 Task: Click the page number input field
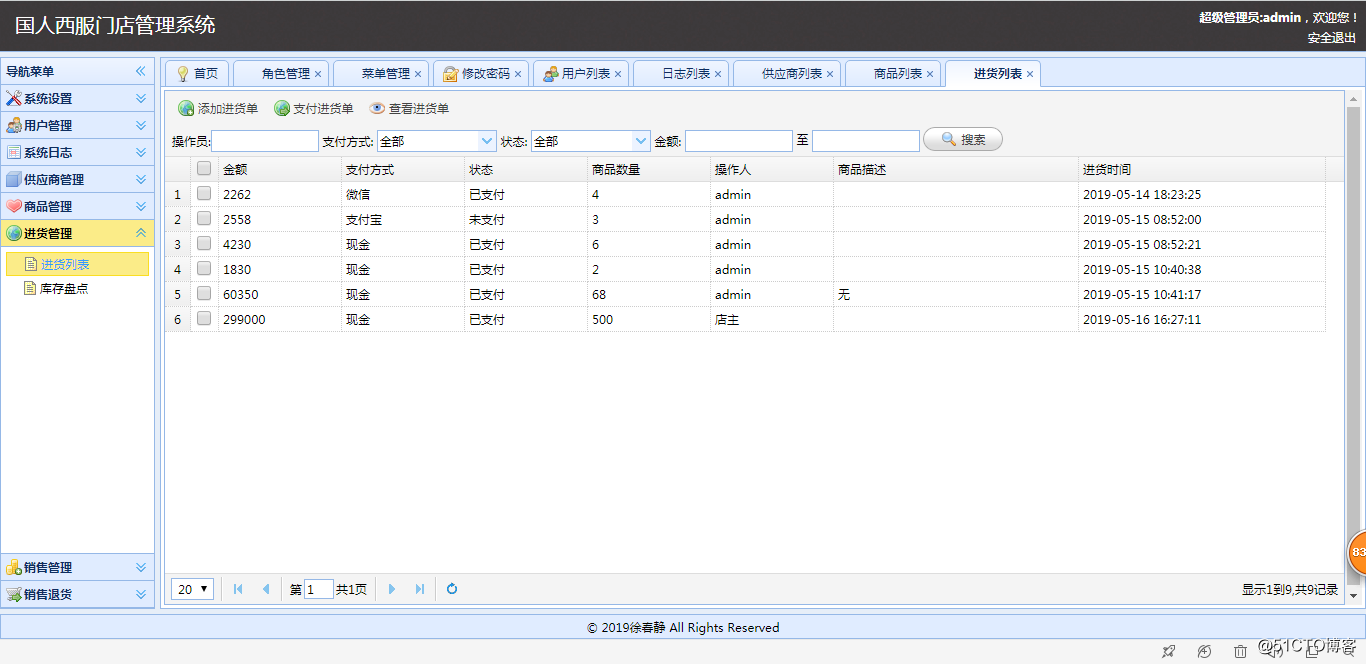(x=319, y=590)
